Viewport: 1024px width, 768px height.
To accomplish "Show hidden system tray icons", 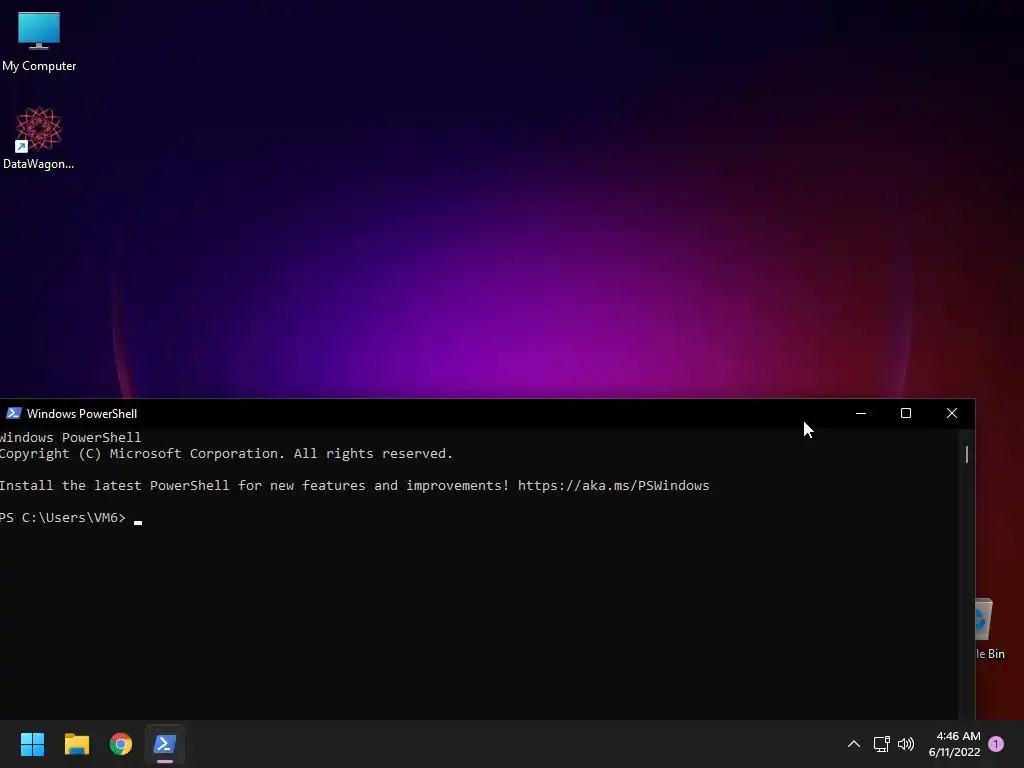I will pyautogui.click(x=854, y=744).
